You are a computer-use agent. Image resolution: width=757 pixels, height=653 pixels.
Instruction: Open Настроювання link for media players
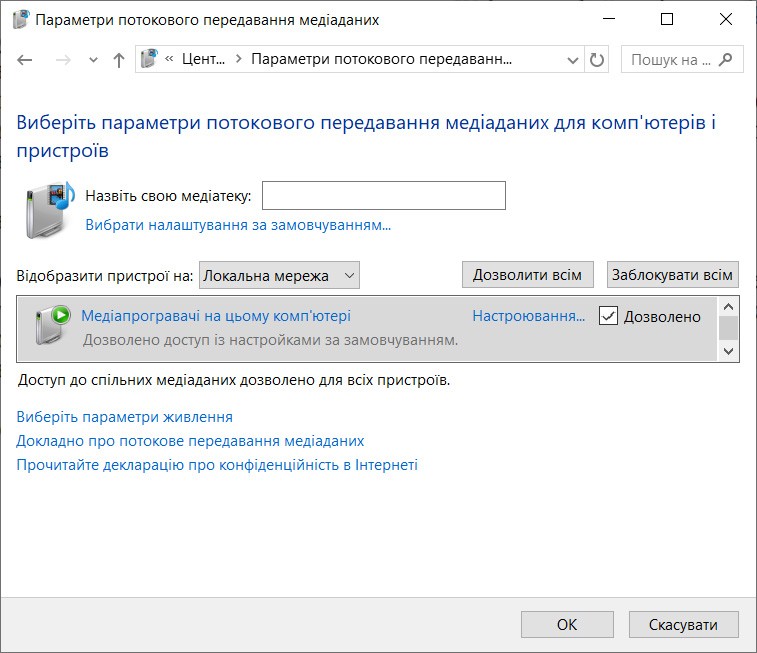[528, 317]
